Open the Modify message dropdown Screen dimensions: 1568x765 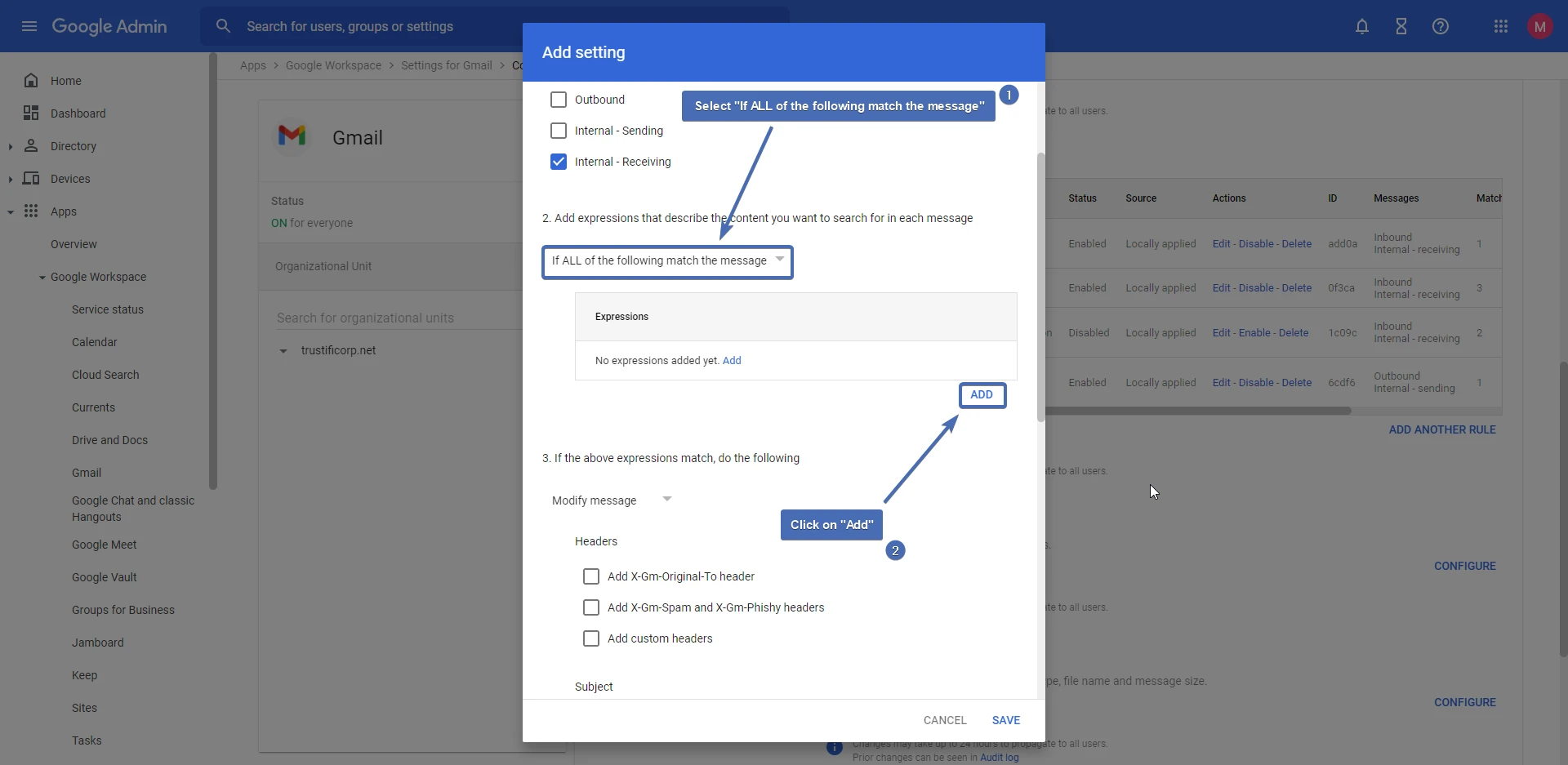pos(612,500)
